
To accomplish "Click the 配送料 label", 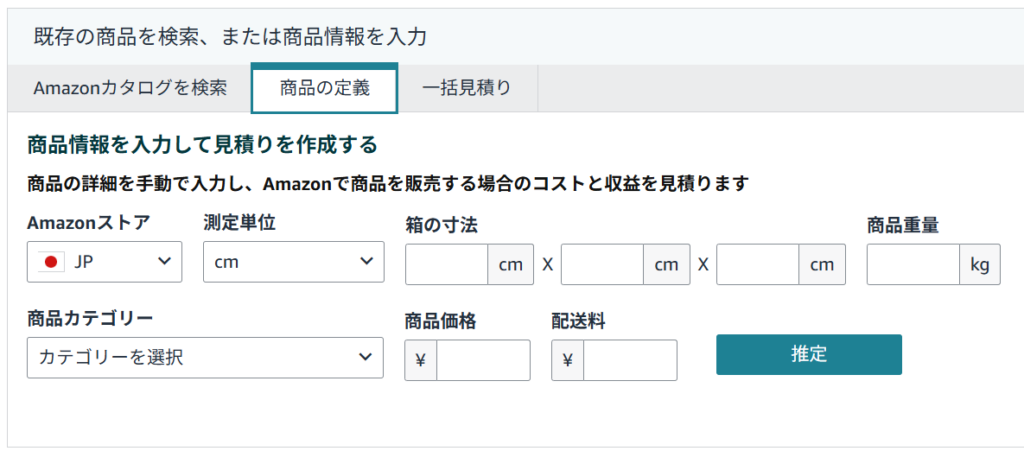I will tap(578, 321).
